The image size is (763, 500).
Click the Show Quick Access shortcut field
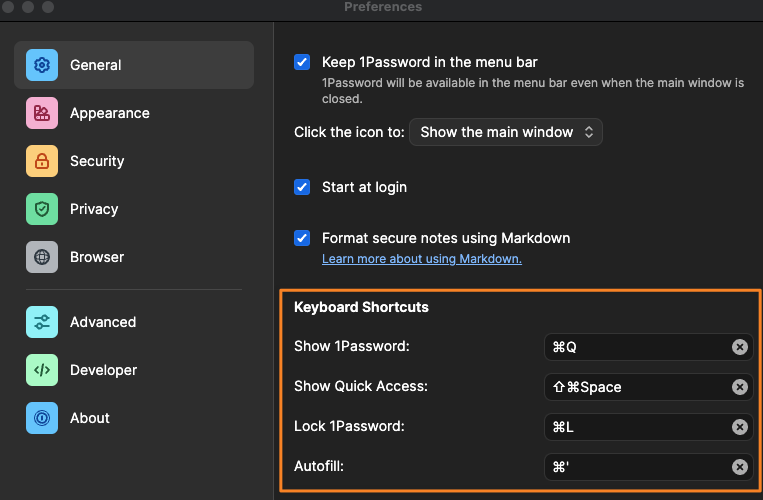pos(635,387)
